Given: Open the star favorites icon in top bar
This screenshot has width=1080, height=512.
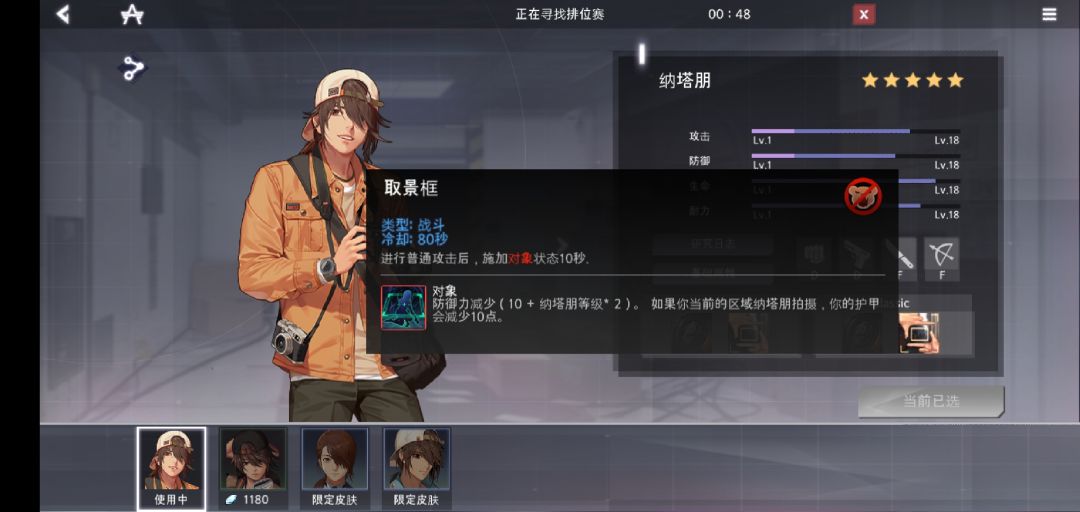Looking at the screenshot, I should pos(132,14).
